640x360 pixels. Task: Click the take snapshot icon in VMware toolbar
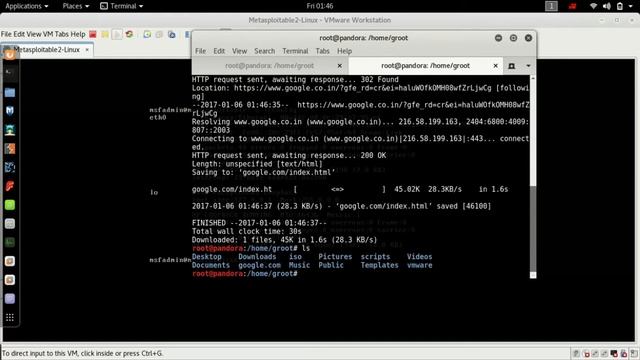point(147,34)
